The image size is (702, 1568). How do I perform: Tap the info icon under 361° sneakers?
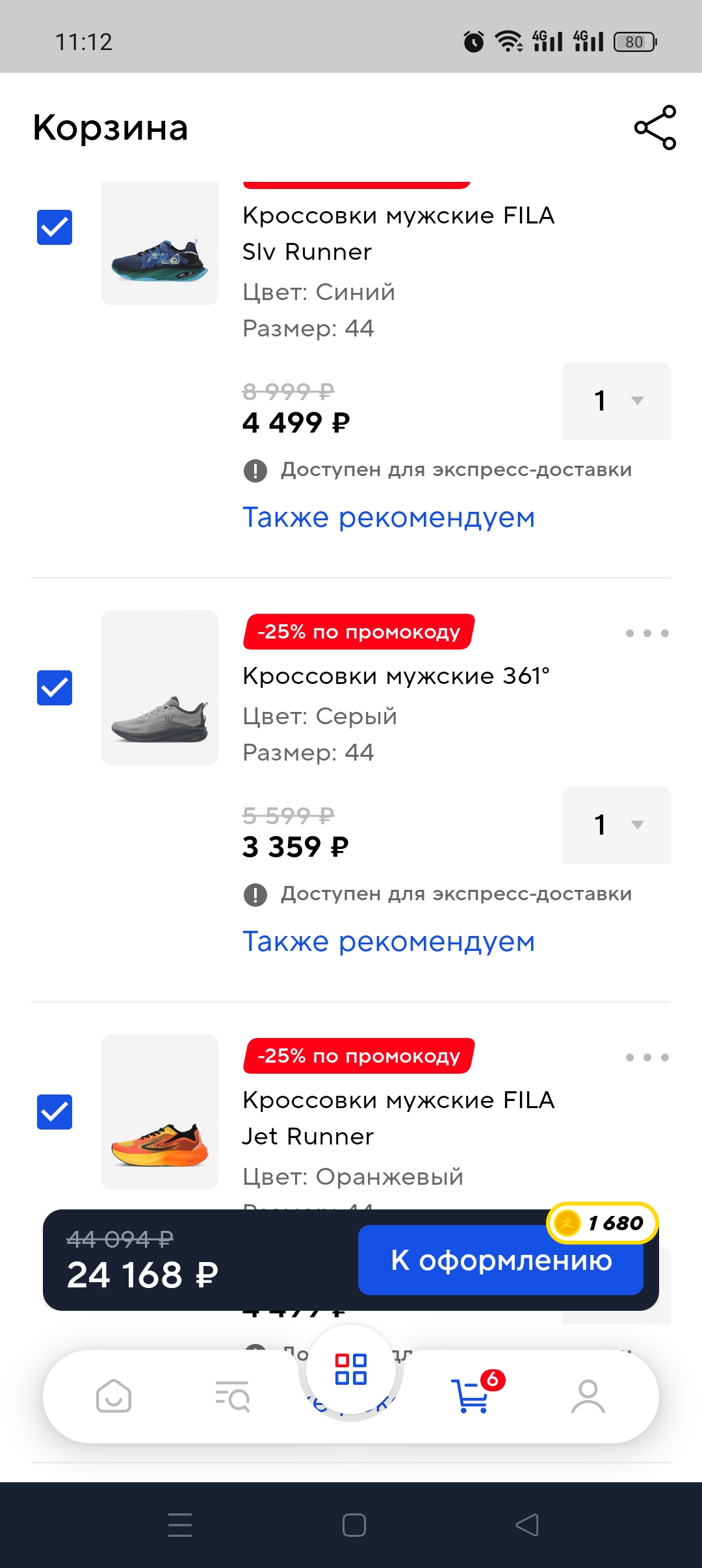click(255, 894)
